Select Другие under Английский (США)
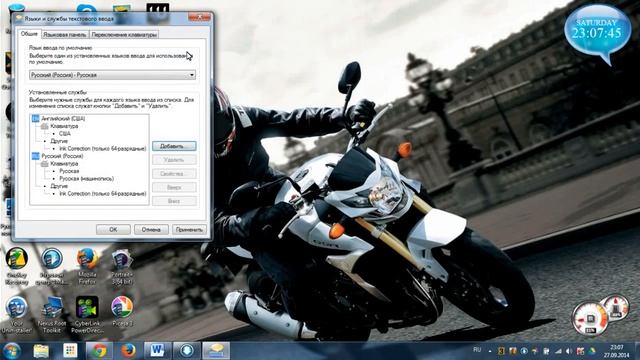The width and height of the screenshot is (640, 360). [x=59, y=141]
